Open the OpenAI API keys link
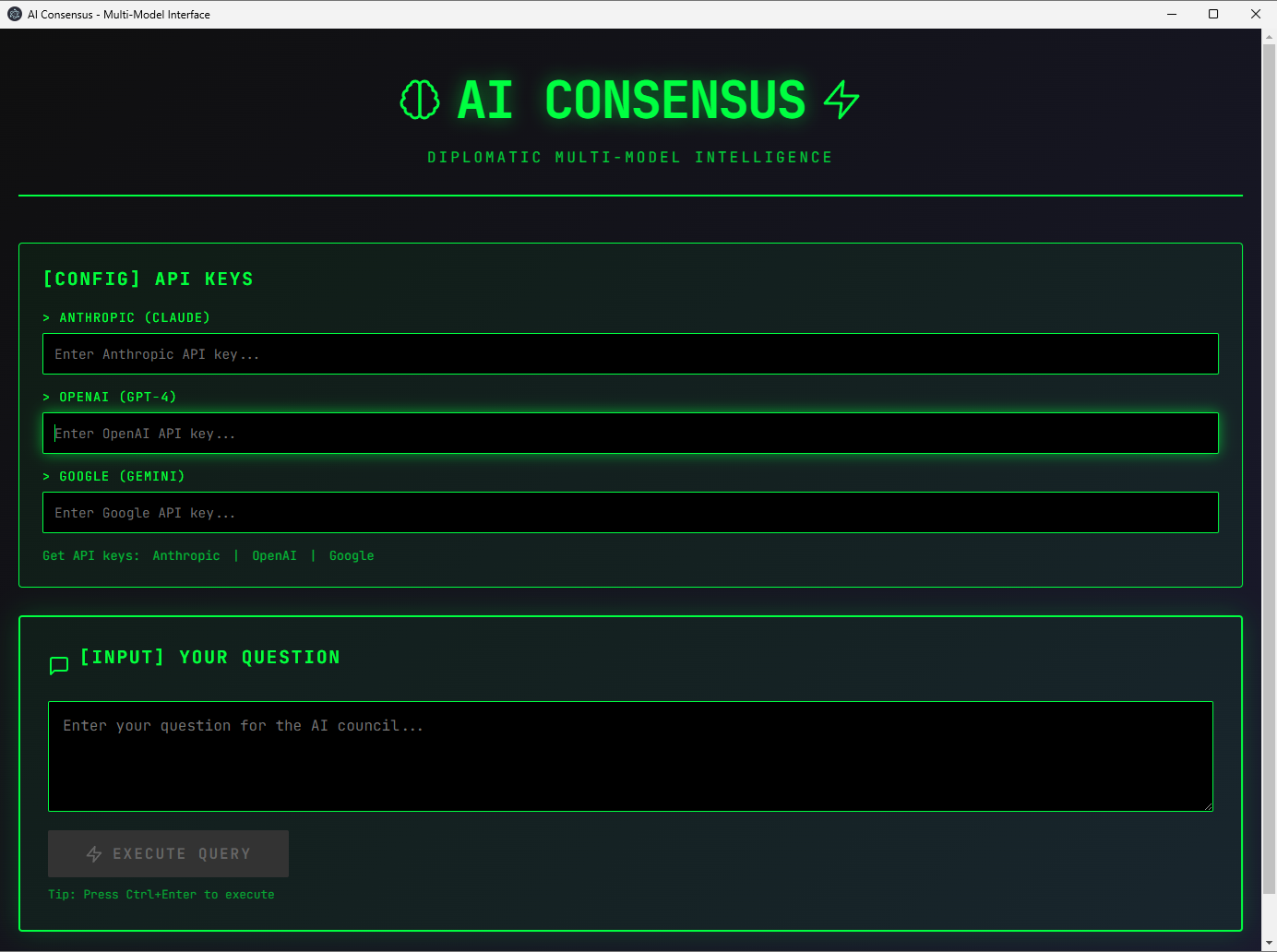Screen dimensions: 1277x952 click(274, 555)
